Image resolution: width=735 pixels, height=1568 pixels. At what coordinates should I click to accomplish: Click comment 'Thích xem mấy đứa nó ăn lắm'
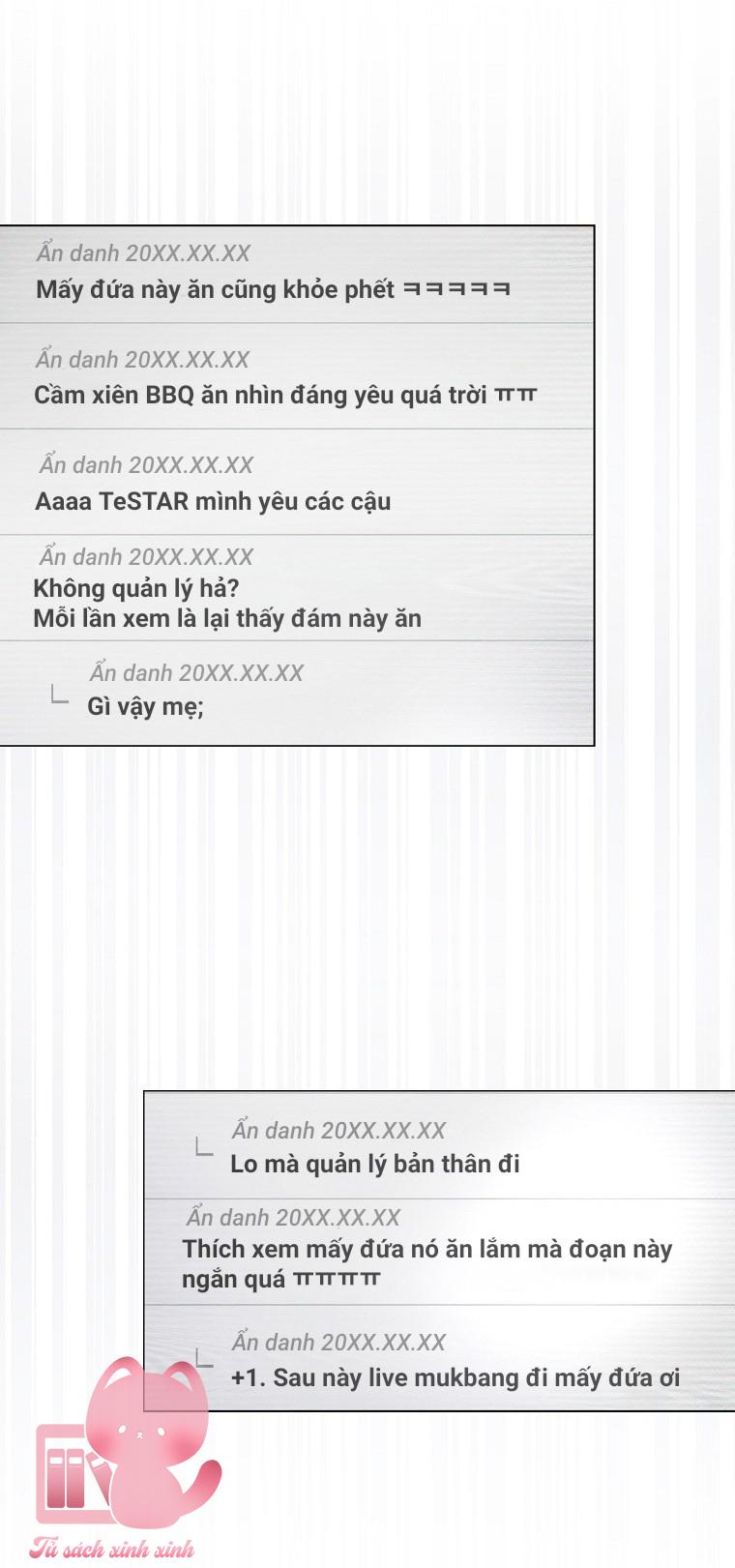tap(426, 1249)
